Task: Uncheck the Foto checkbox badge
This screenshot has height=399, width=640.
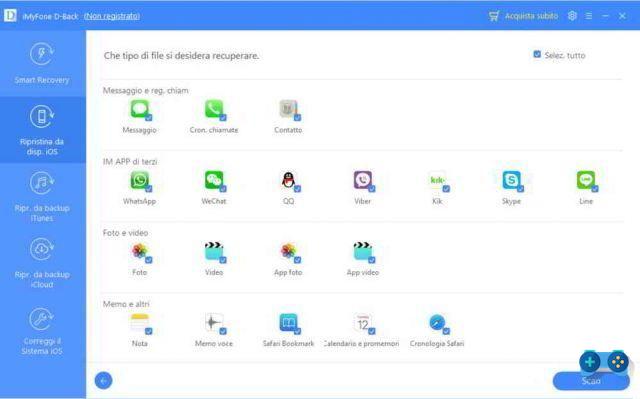Action: tap(149, 259)
